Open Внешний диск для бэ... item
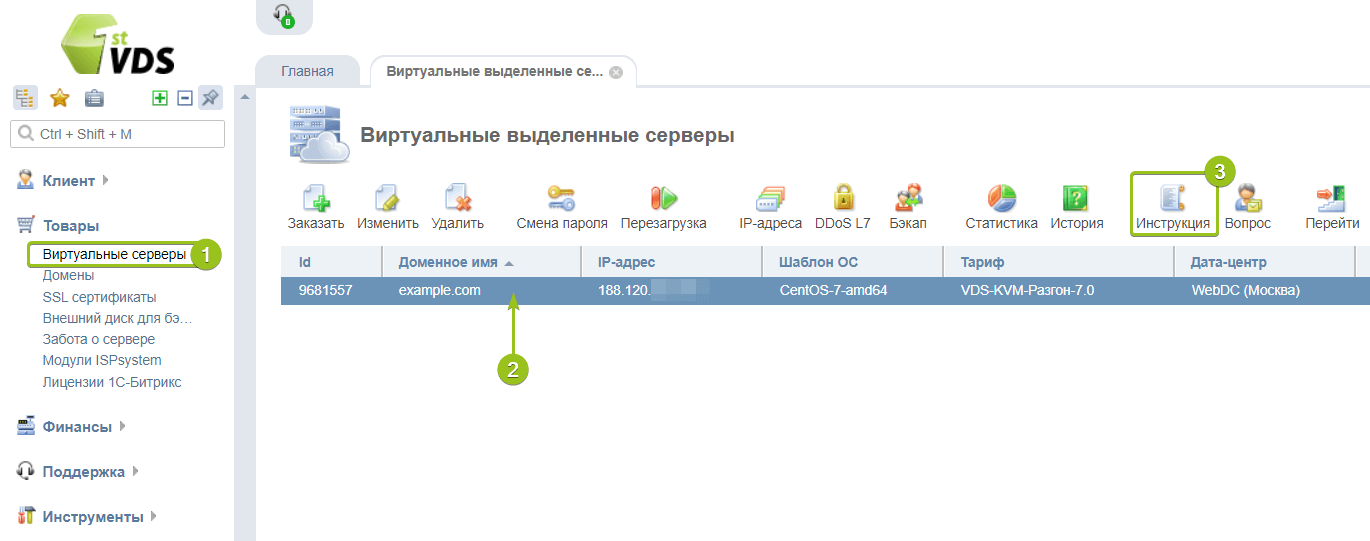The image size is (1370, 541). [x=117, y=318]
